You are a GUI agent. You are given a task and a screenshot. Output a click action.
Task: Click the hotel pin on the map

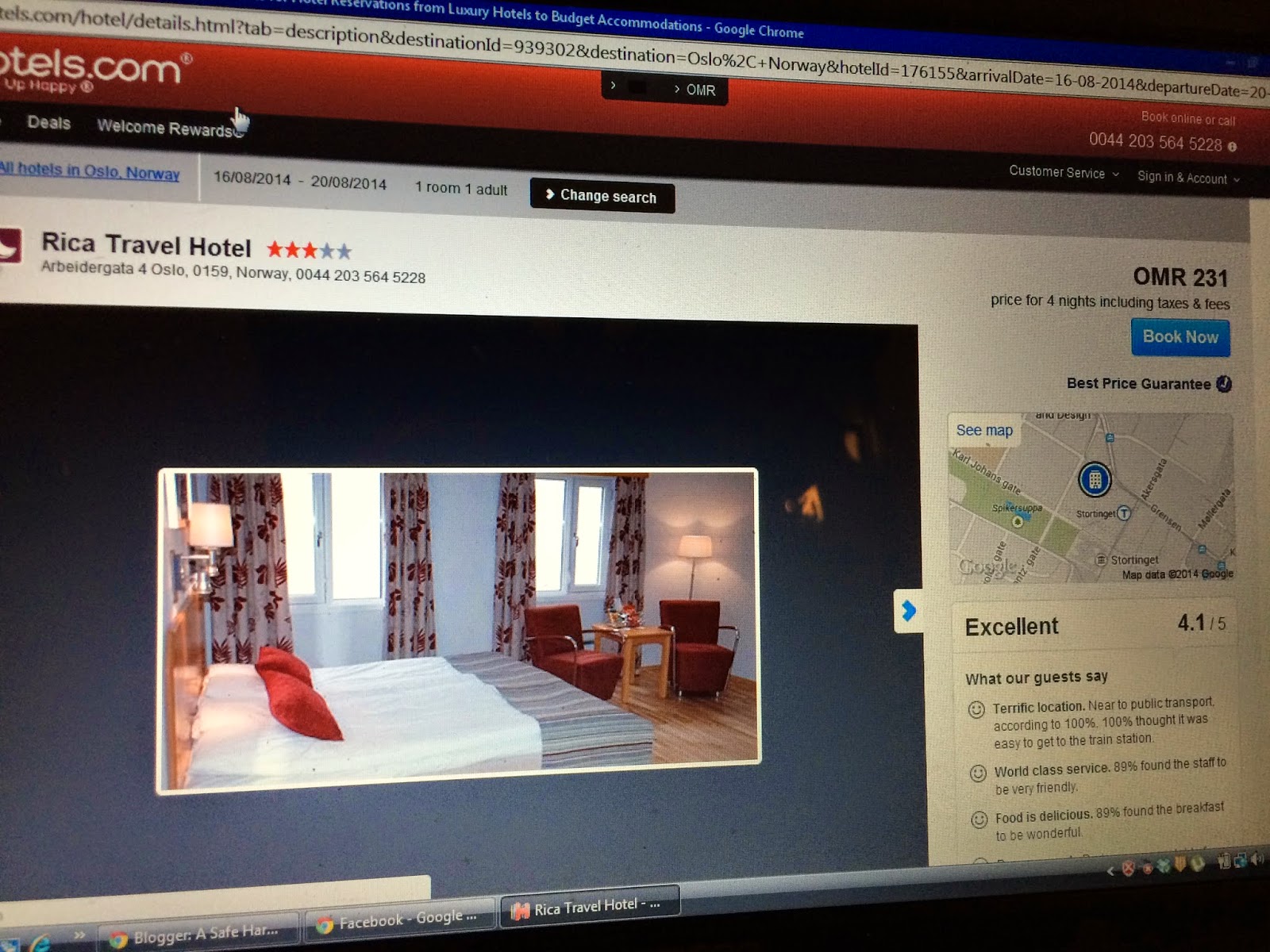[1095, 479]
